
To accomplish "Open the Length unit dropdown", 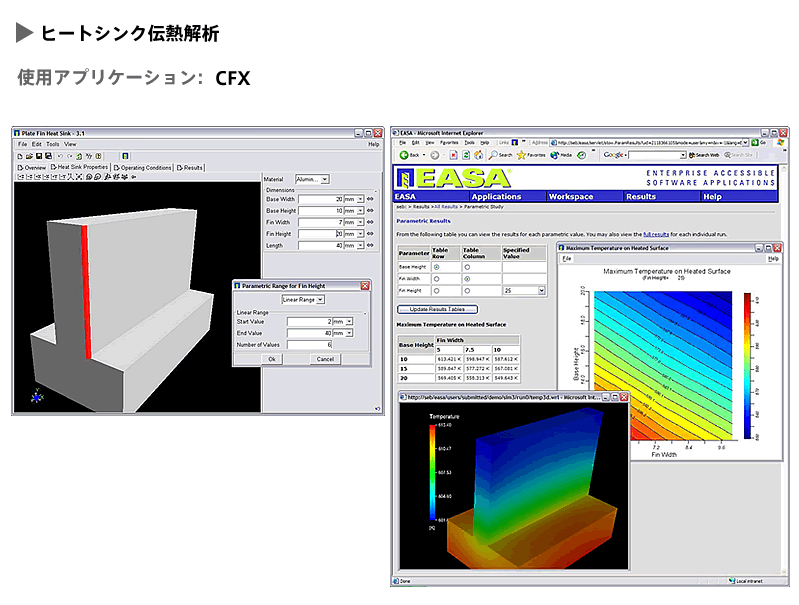I will click(361, 245).
